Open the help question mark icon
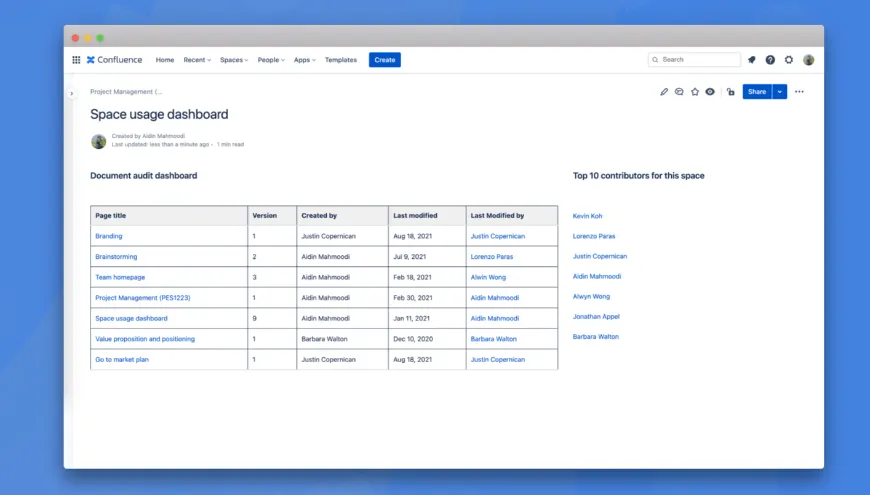Viewport: 870px width, 495px height. coord(770,60)
